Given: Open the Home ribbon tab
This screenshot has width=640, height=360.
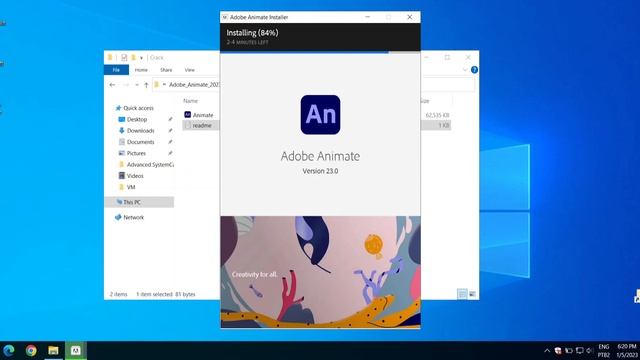Looking at the screenshot, I should pos(141,70).
